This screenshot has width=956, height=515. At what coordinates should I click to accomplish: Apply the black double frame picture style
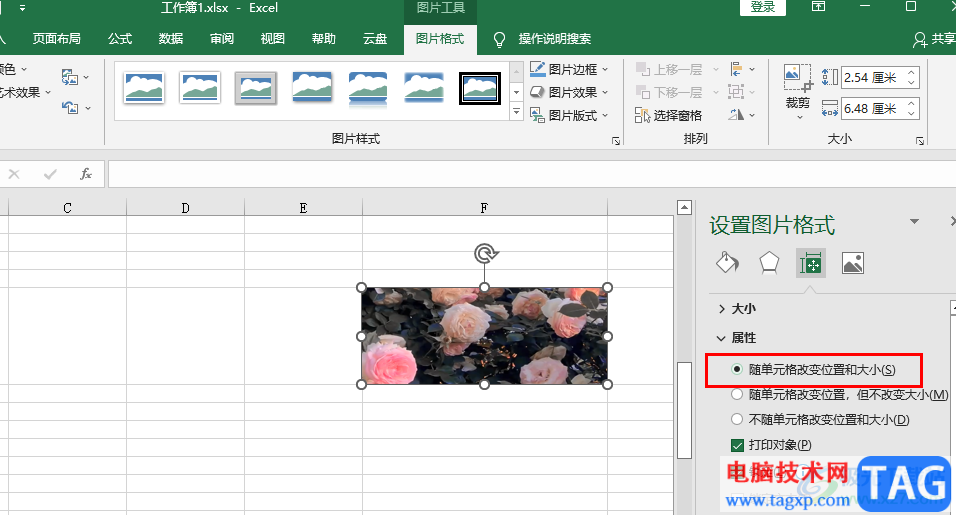tap(480, 88)
